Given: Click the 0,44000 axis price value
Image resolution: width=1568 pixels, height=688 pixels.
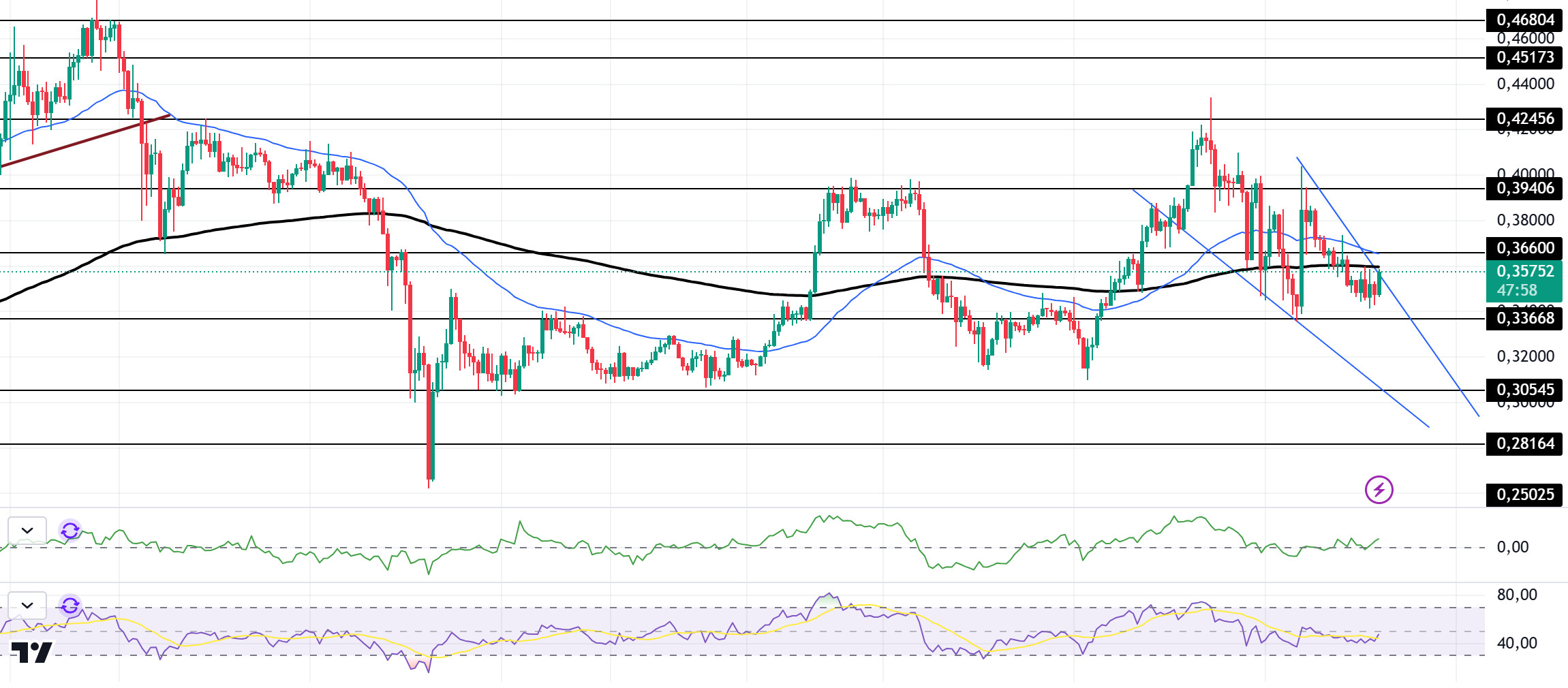Looking at the screenshot, I should 1525,84.
